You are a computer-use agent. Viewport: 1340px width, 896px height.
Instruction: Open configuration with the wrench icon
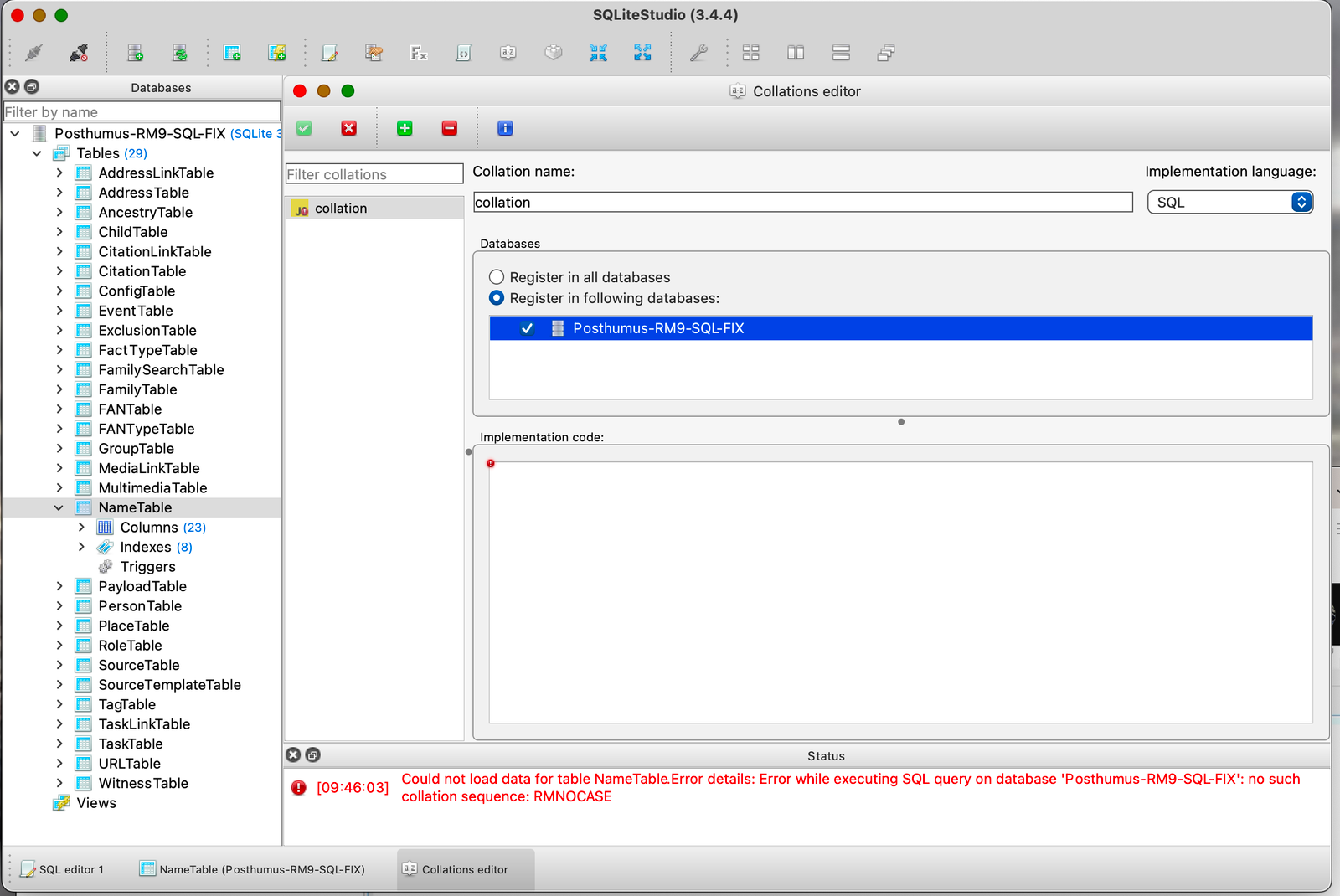[698, 53]
